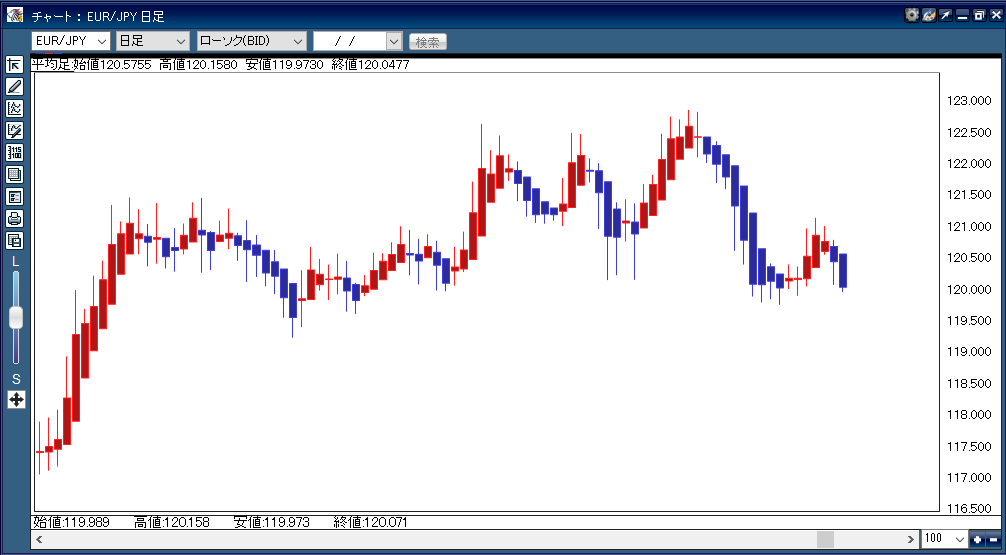
Task: Open the EUR/JPY currency pair dropdown
Action: 71,41
